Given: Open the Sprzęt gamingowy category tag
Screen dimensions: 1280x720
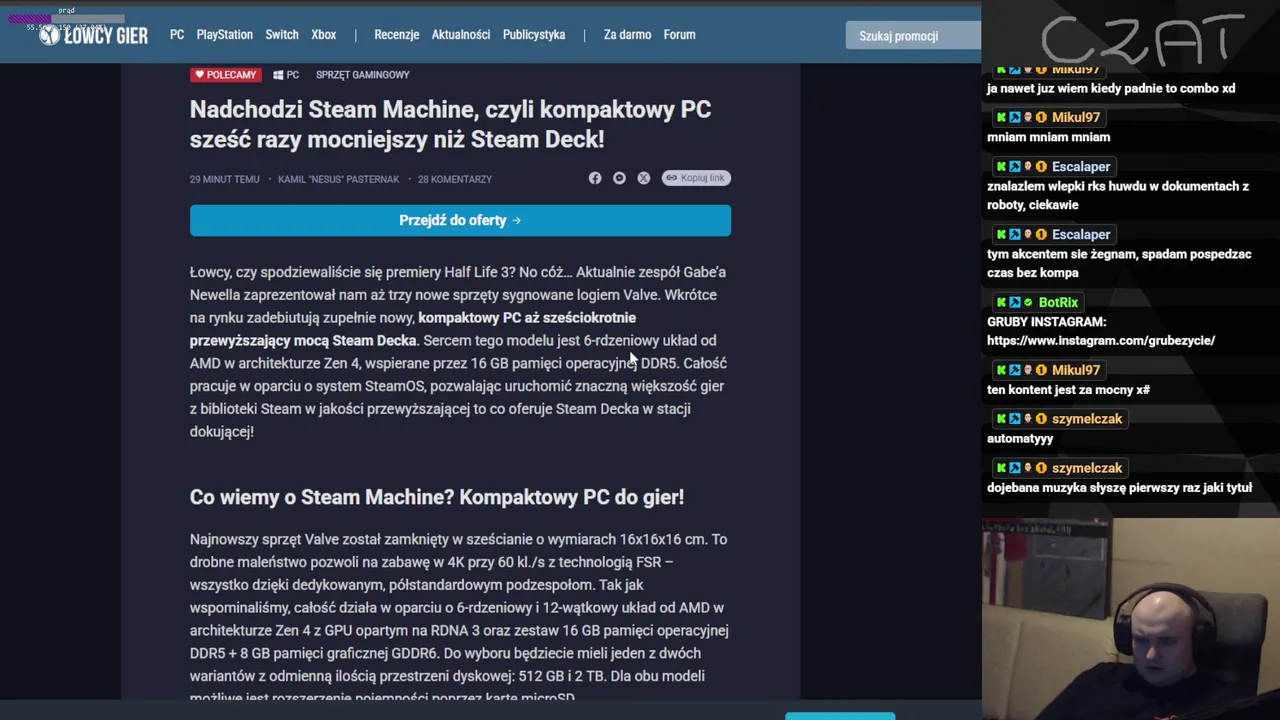Looking at the screenshot, I should [362, 75].
